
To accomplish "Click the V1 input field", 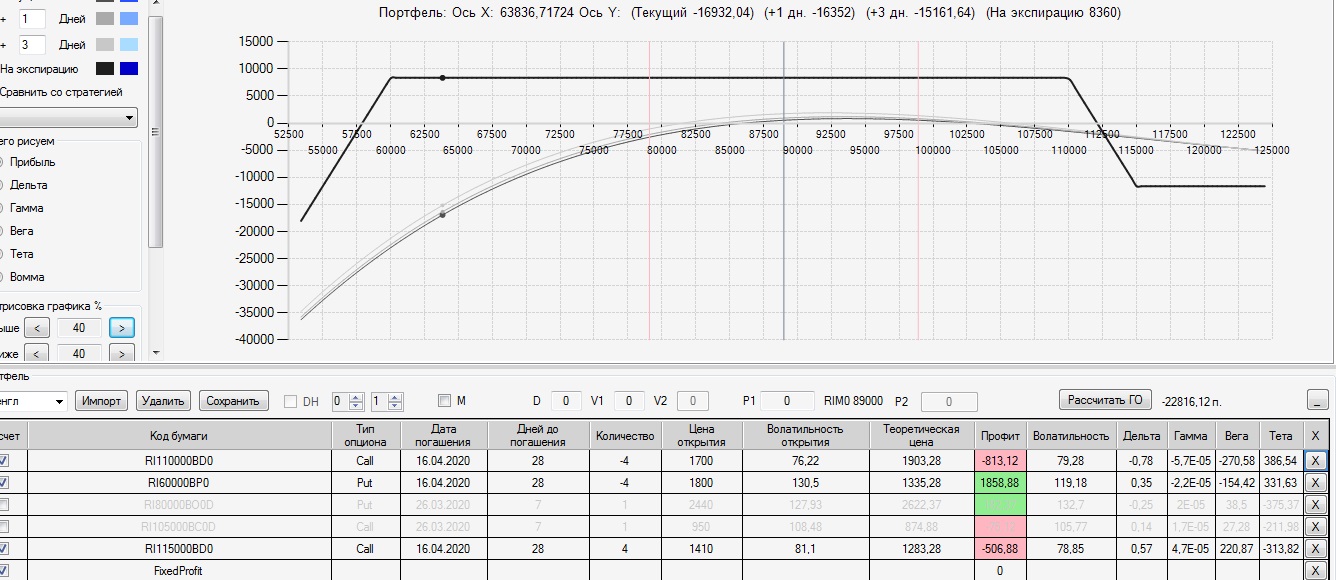I will [629, 401].
